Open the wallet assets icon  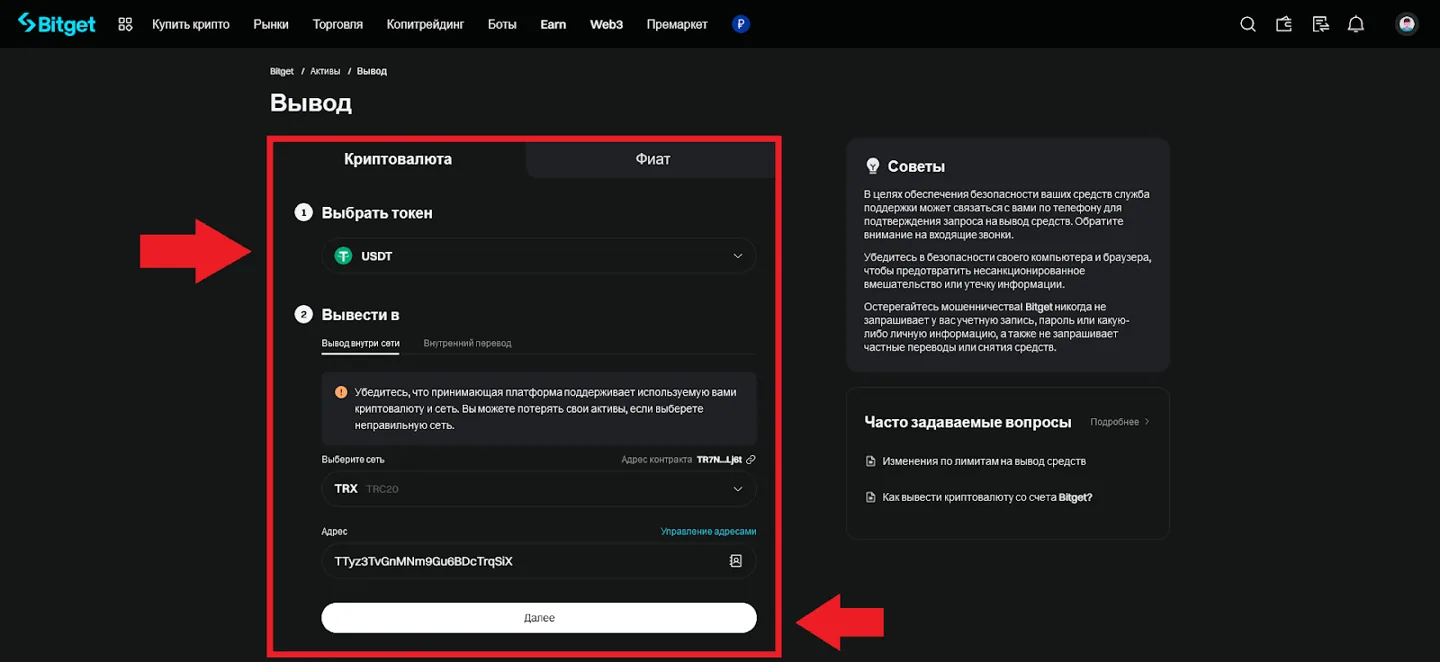(x=1284, y=24)
